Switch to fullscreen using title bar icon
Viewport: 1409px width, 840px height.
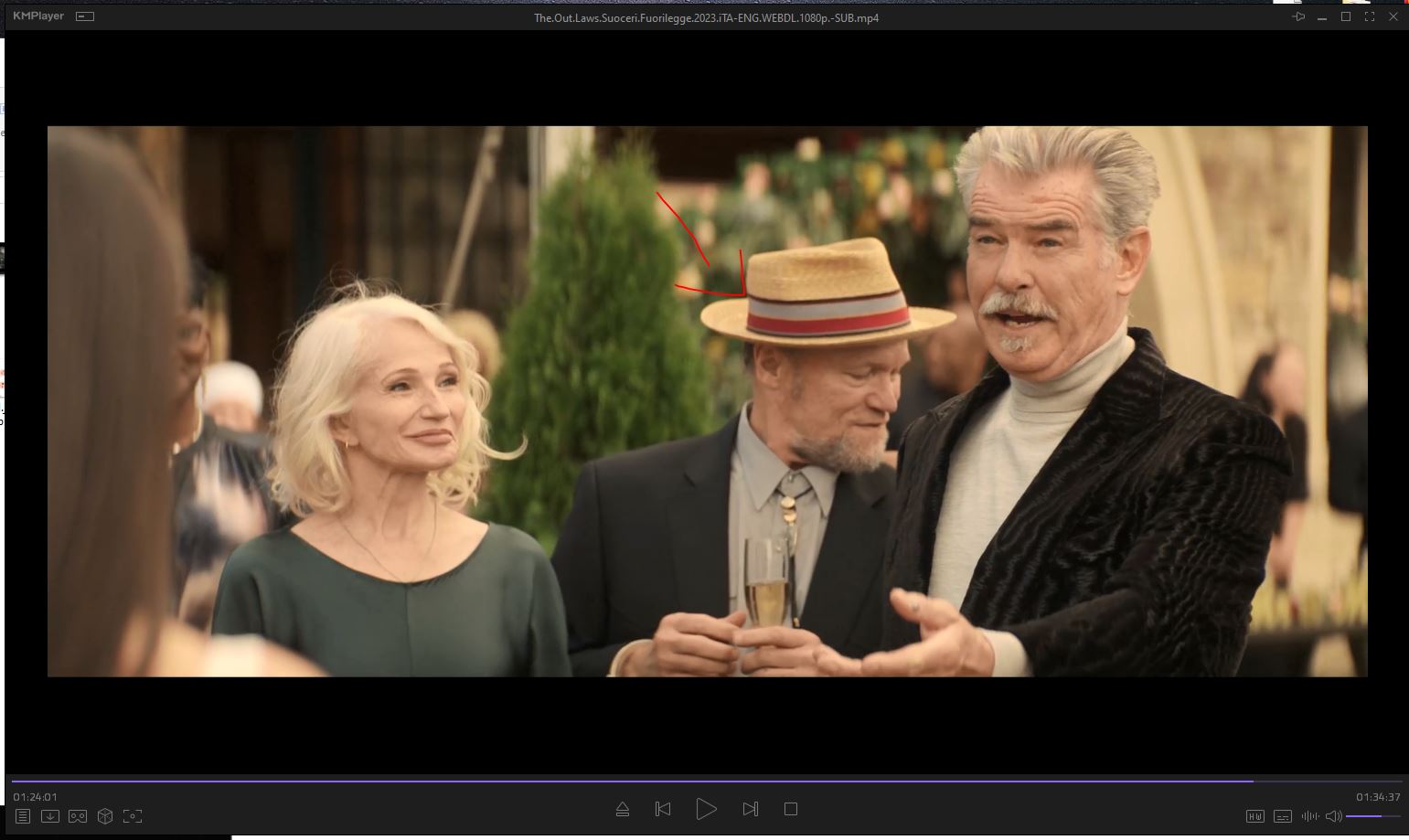[1370, 16]
